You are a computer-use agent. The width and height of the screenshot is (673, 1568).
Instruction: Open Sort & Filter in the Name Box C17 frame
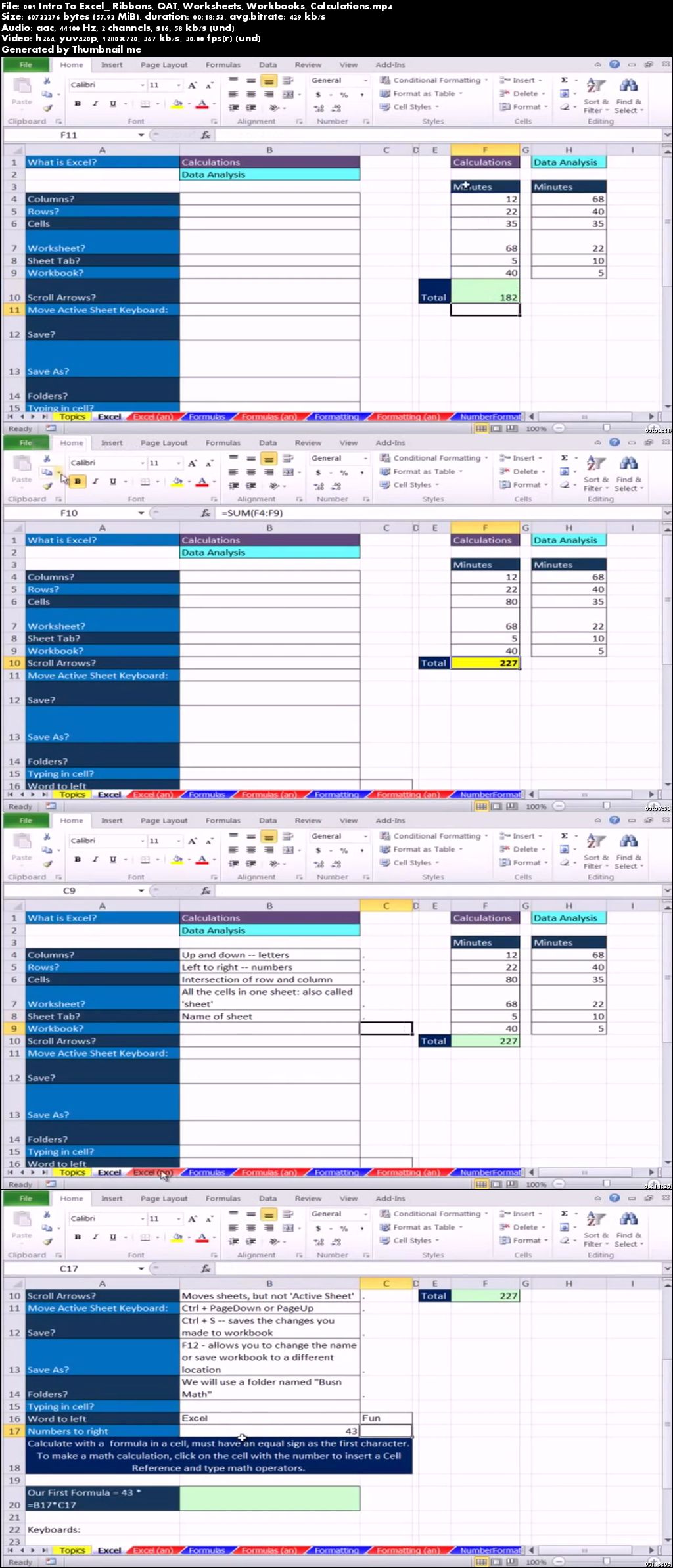[596, 1225]
